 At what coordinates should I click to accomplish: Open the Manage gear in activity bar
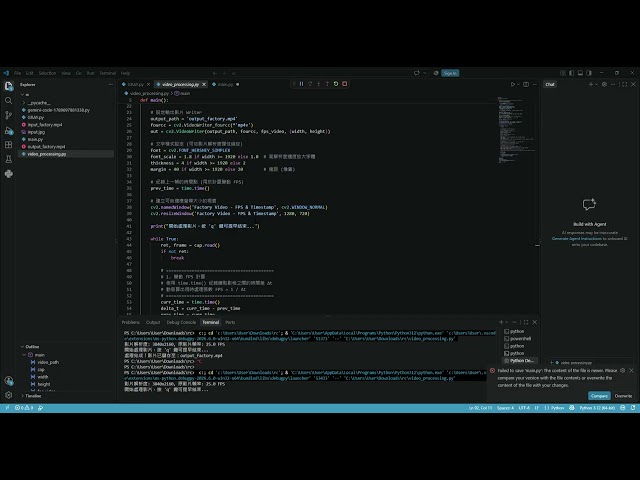coord(9,395)
